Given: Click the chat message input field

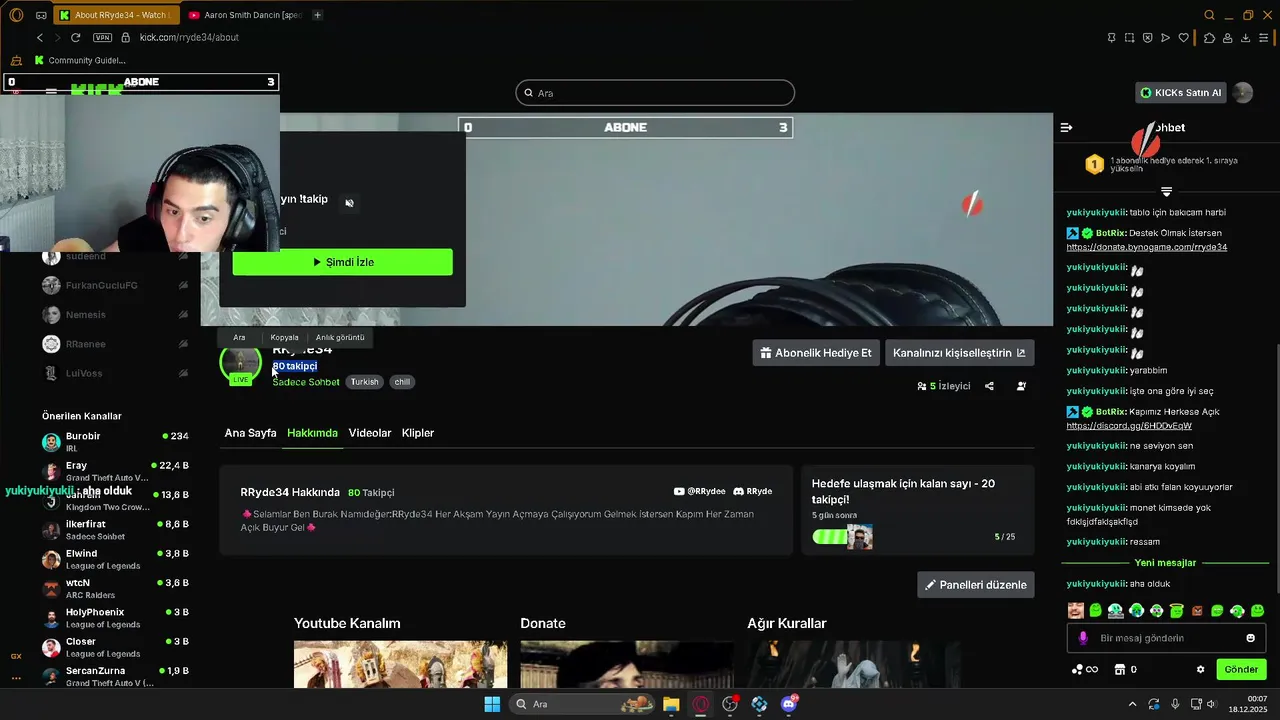Looking at the screenshot, I should [1165, 638].
